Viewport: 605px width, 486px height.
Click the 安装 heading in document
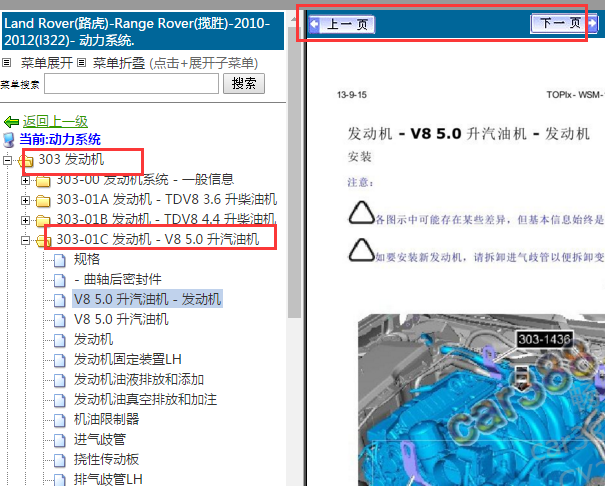click(360, 157)
